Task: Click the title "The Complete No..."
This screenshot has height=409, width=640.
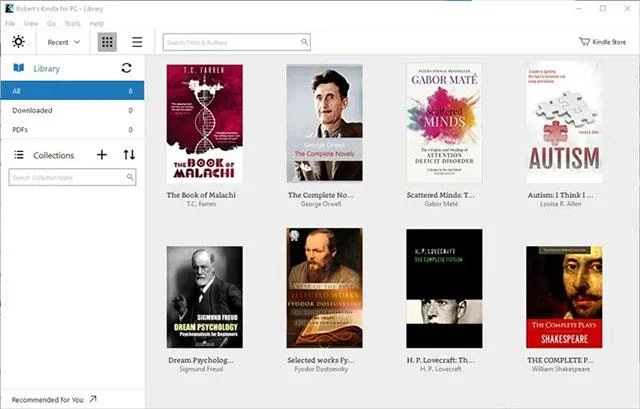Action: click(321, 195)
